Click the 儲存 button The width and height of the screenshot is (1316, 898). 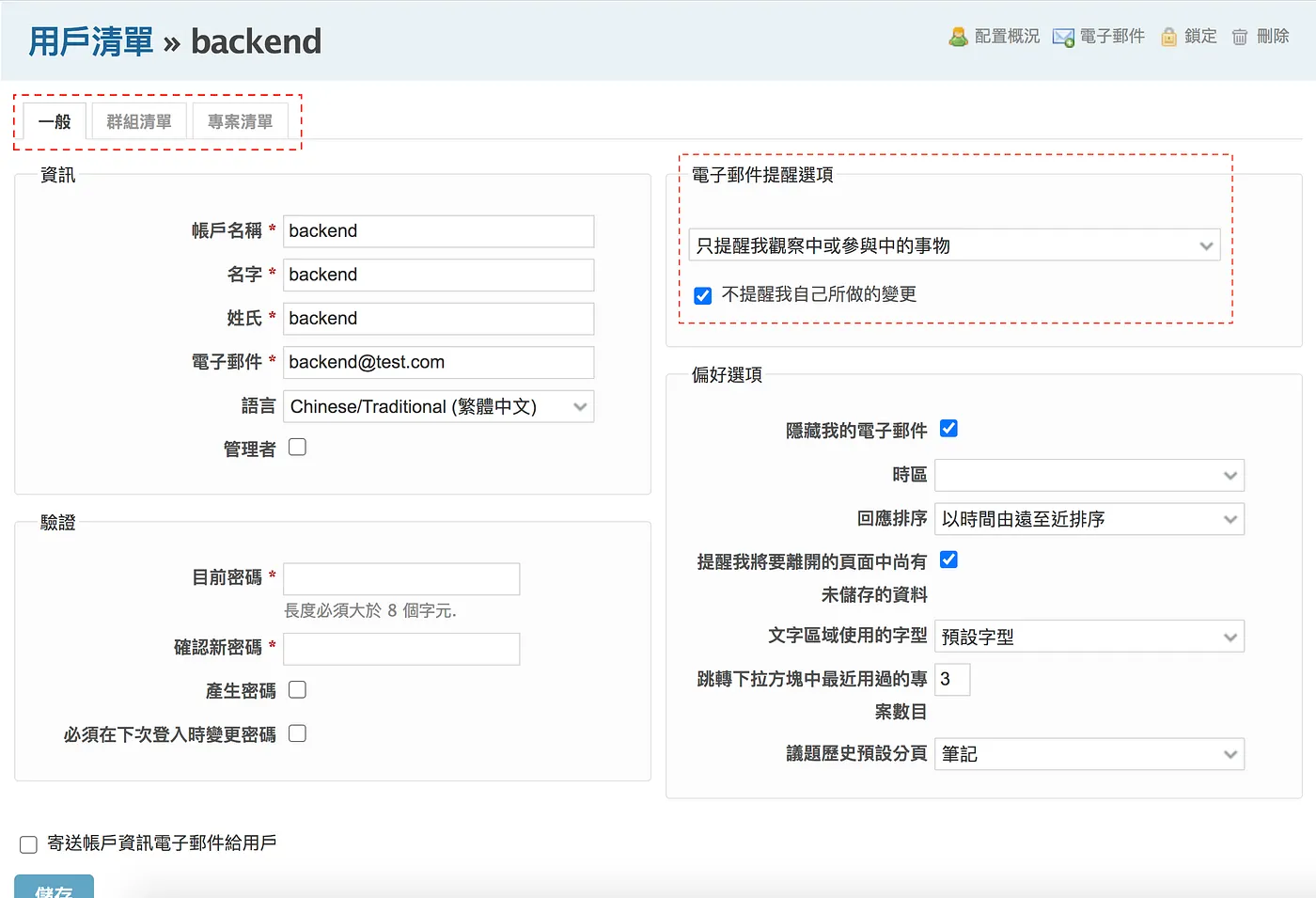click(x=54, y=887)
